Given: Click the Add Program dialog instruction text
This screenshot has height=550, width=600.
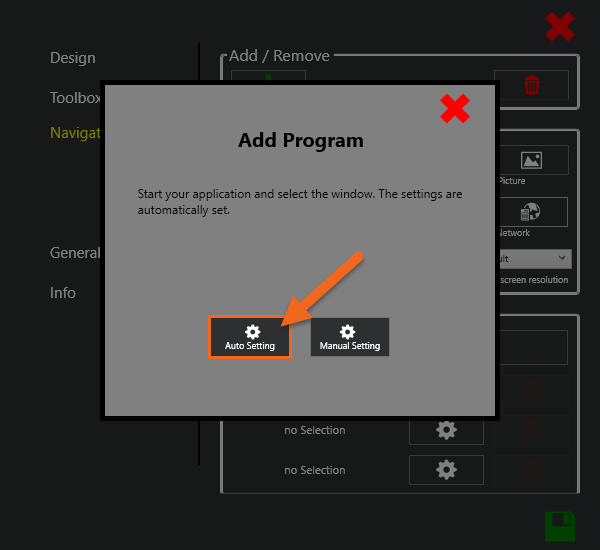Looking at the screenshot, I should [x=299, y=202].
